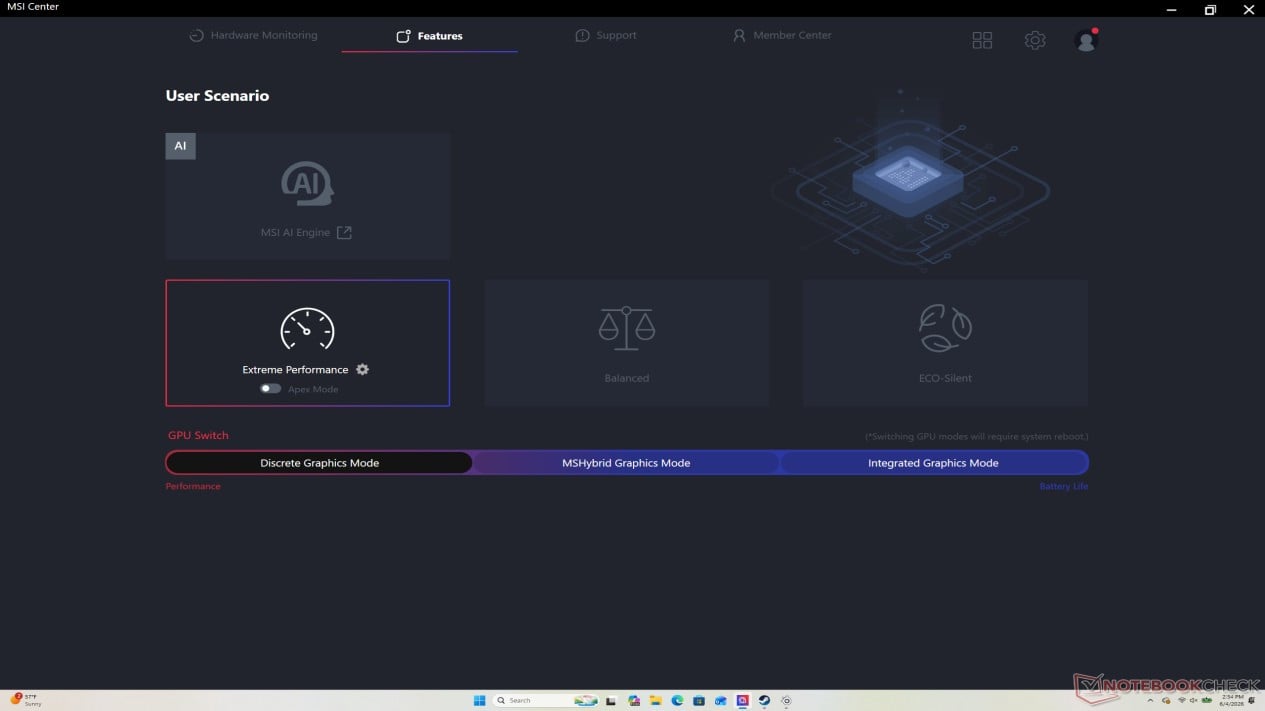This screenshot has width=1265, height=711.
Task: Open Microsoft Store from the taskbar
Action: 699,700
